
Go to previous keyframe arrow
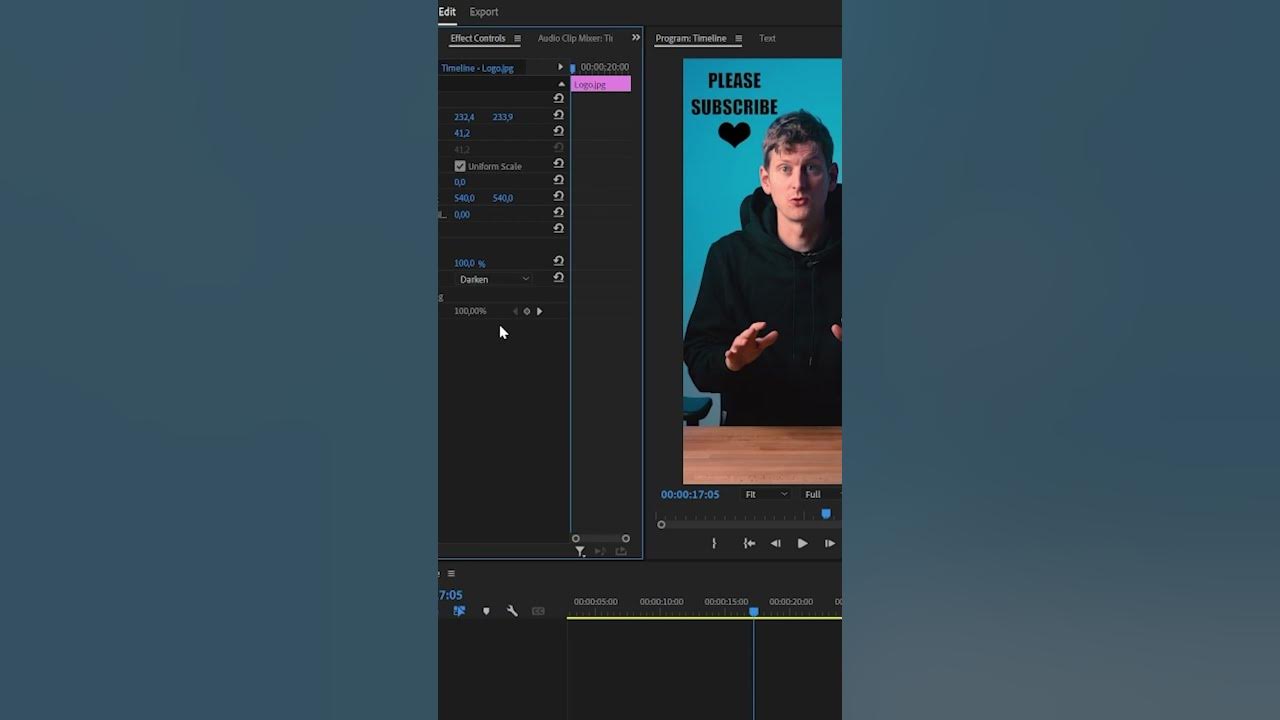click(x=516, y=311)
